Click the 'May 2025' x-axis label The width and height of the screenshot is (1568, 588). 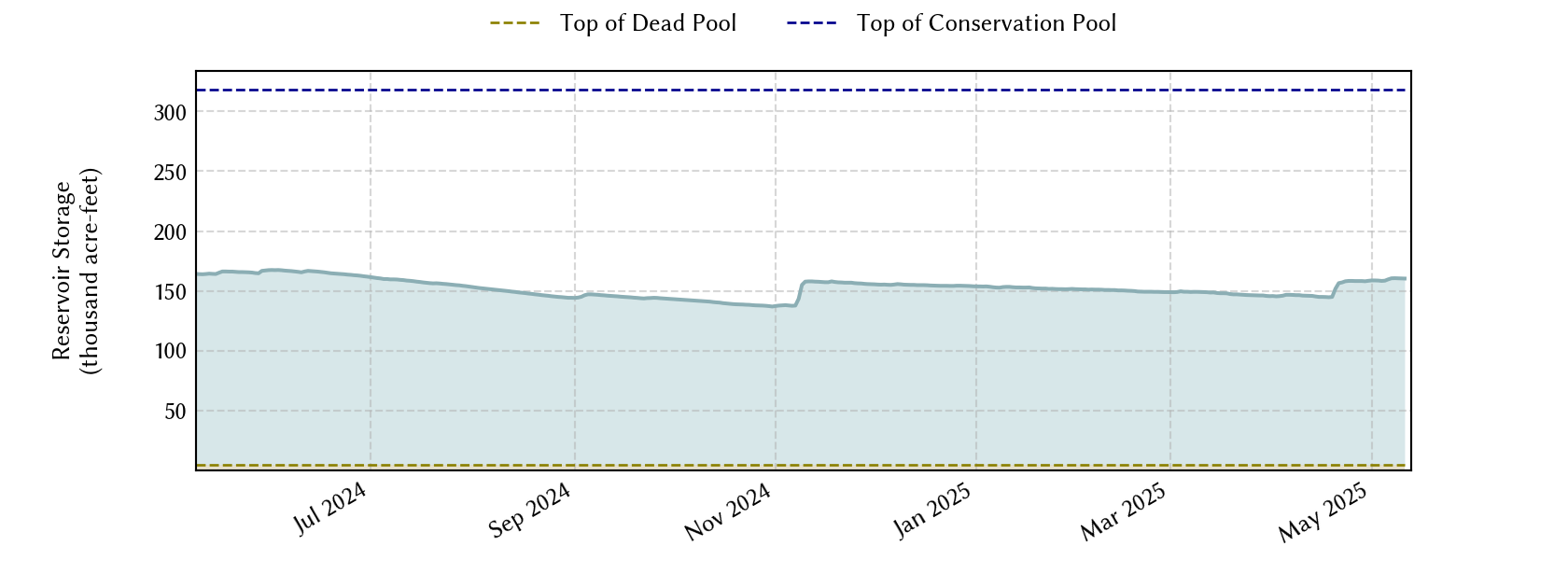coord(1323,512)
